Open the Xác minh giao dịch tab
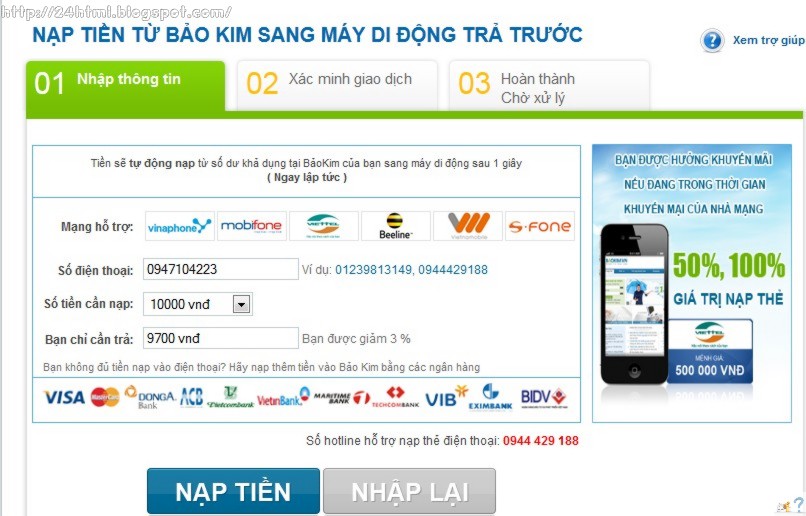The width and height of the screenshot is (806, 516). coord(337,86)
